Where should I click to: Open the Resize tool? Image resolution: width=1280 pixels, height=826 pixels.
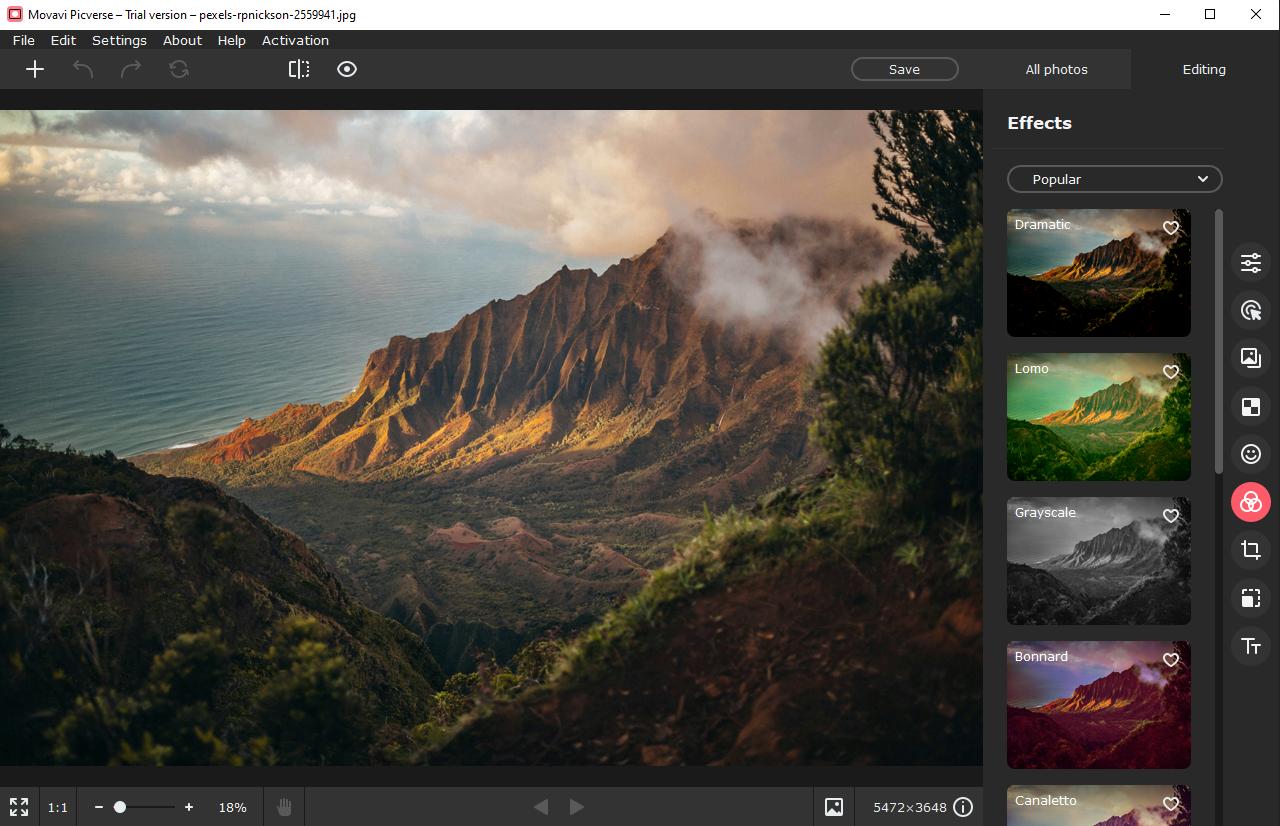click(x=1250, y=598)
